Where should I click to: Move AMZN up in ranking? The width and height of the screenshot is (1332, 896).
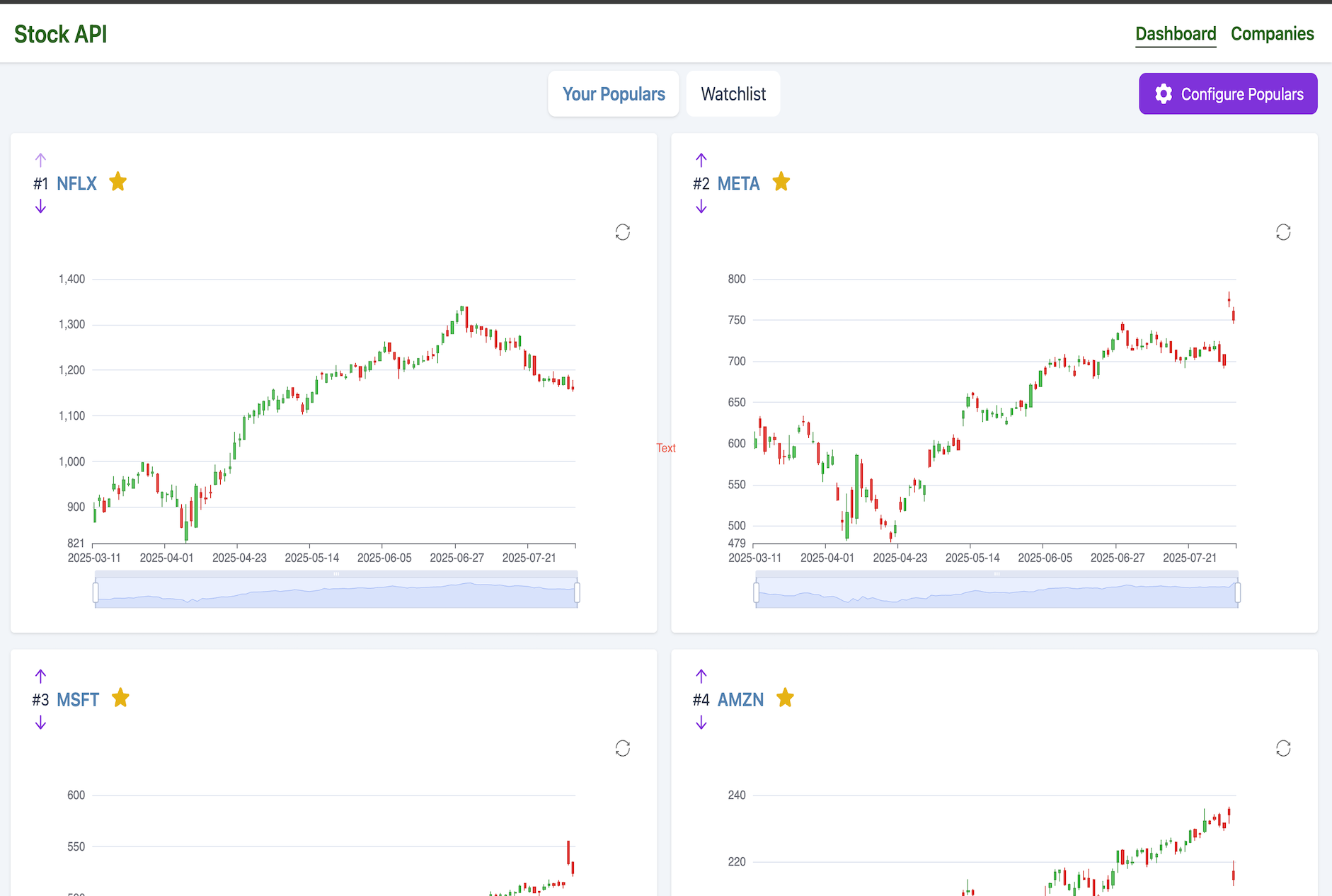coord(701,676)
